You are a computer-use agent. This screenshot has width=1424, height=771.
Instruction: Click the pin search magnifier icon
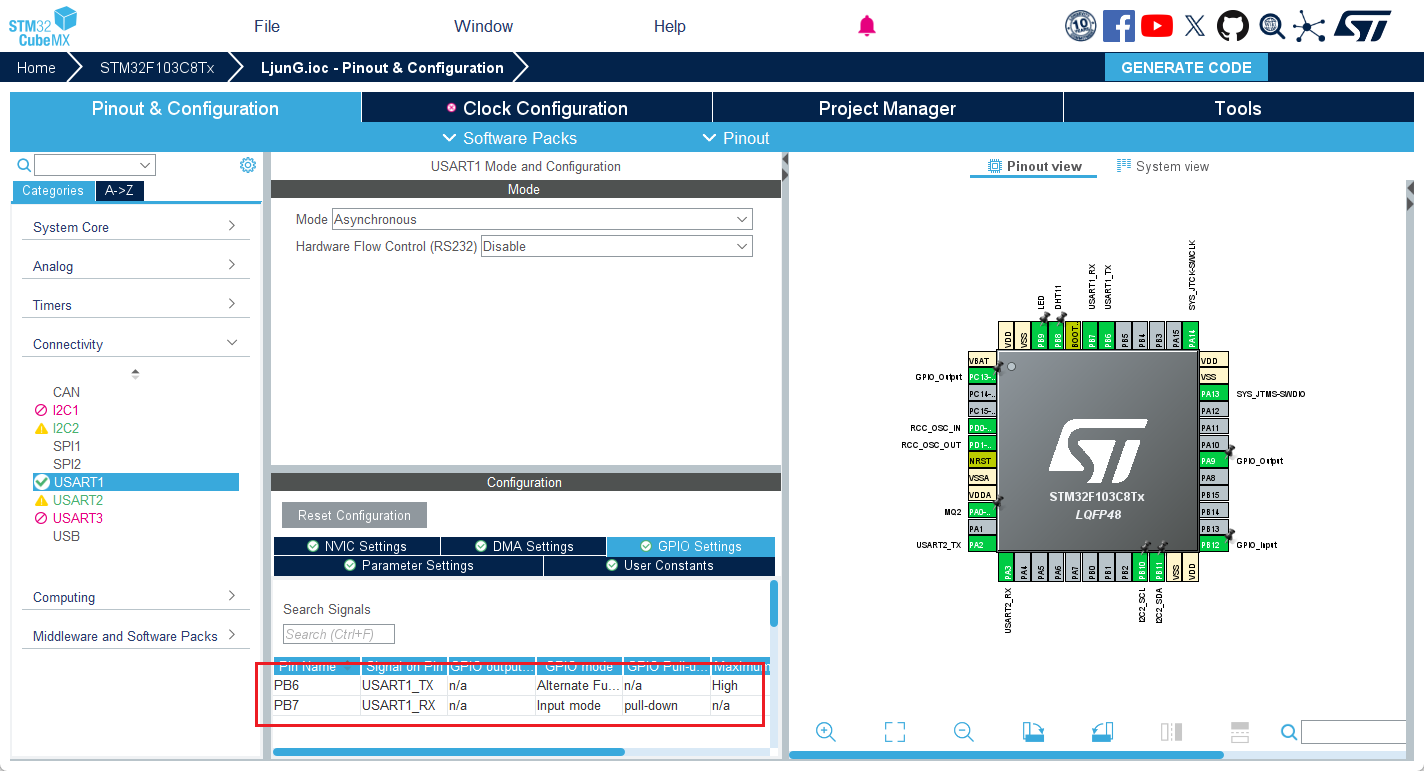coord(1289,732)
